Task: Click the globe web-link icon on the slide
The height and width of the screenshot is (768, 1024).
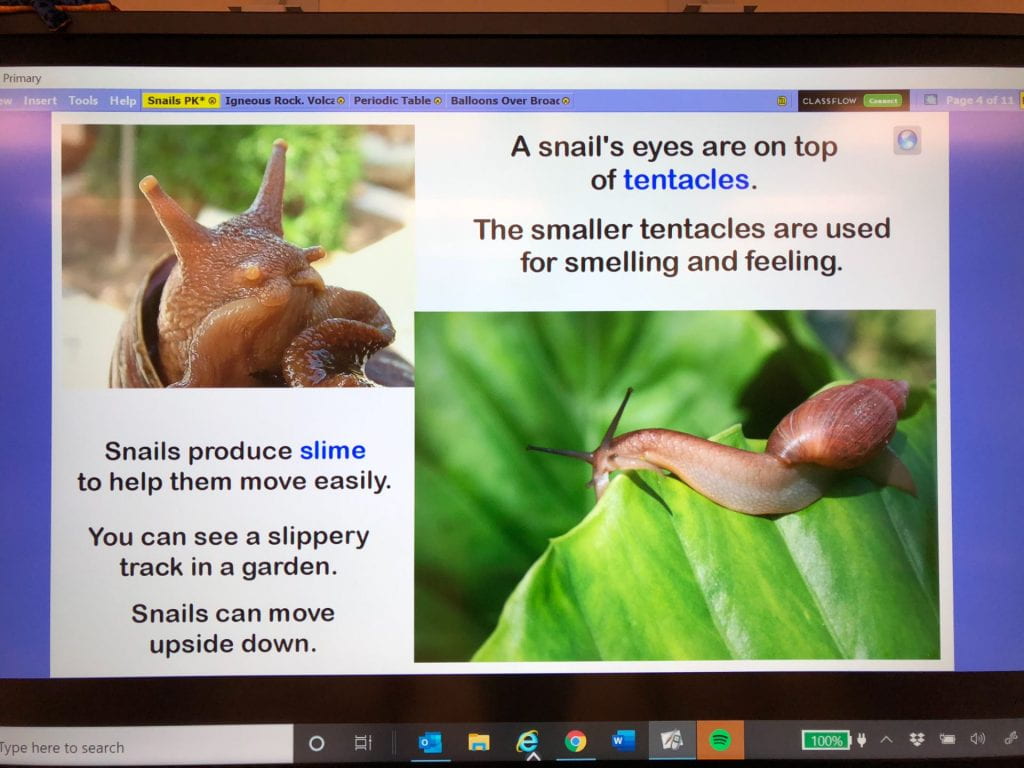Action: 907,140
